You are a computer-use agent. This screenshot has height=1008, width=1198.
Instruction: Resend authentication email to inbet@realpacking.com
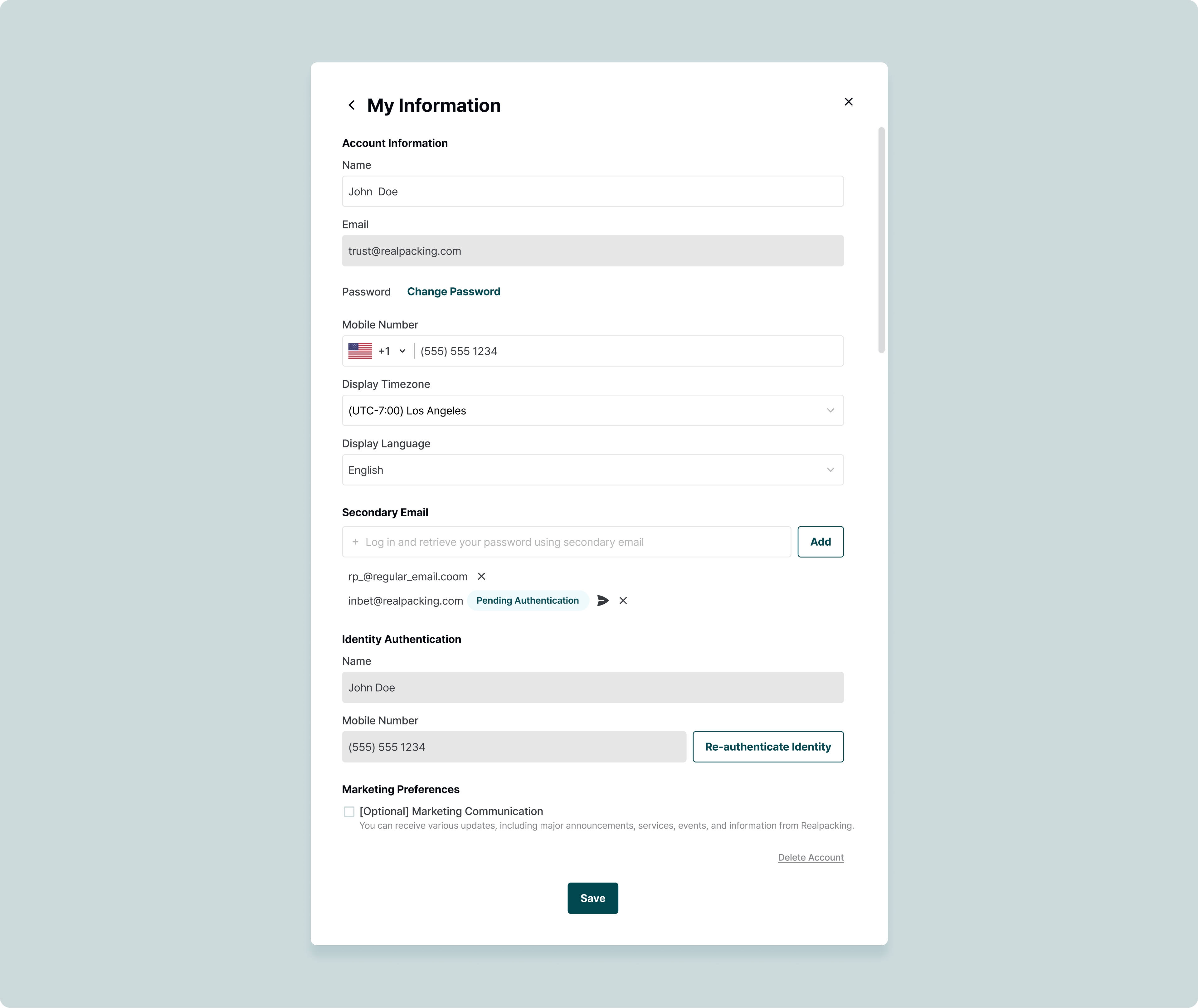click(x=603, y=601)
